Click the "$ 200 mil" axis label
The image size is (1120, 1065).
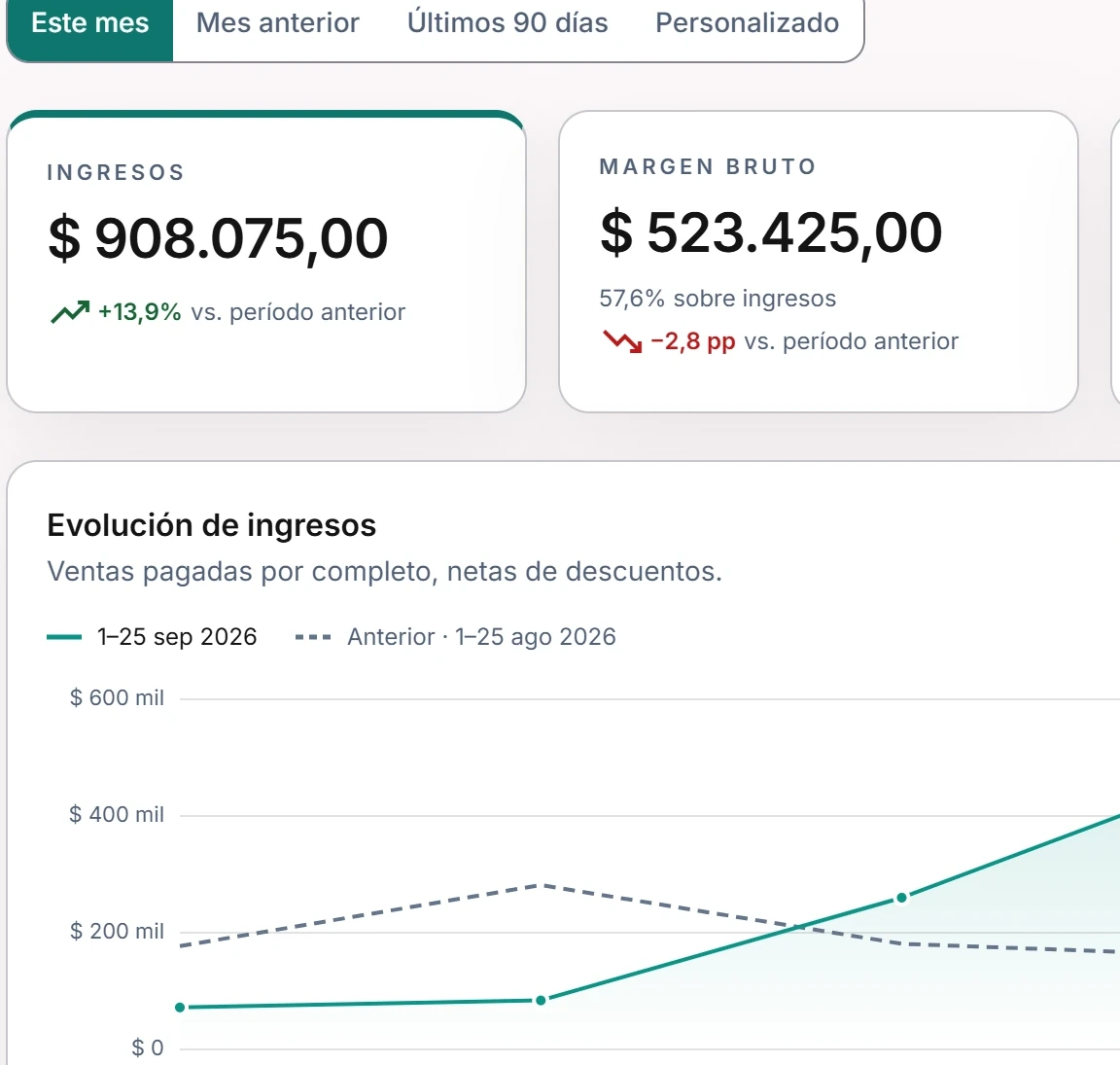(117, 932)
